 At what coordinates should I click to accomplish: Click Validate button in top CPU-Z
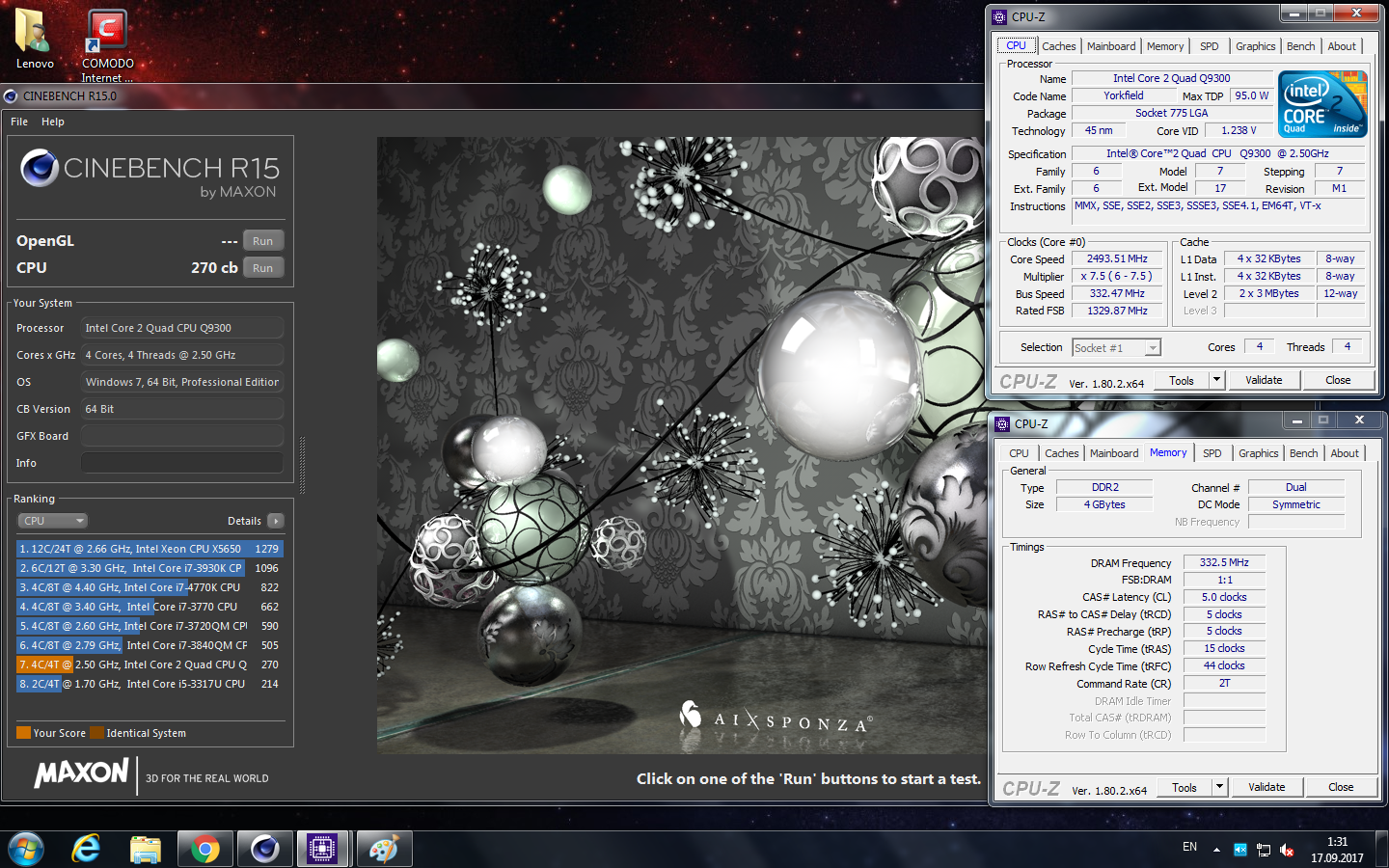pos(1264,380)
